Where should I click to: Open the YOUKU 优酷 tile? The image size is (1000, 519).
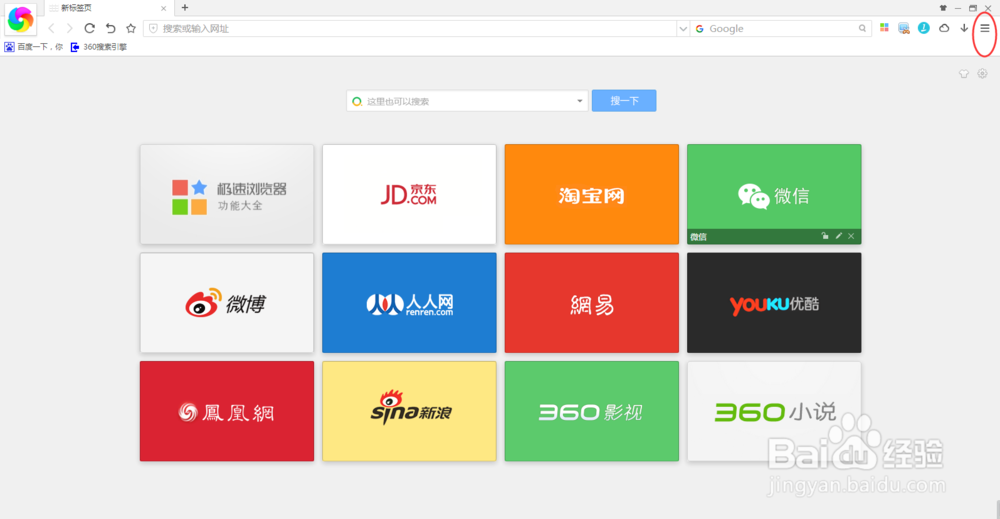coord(774,303)
